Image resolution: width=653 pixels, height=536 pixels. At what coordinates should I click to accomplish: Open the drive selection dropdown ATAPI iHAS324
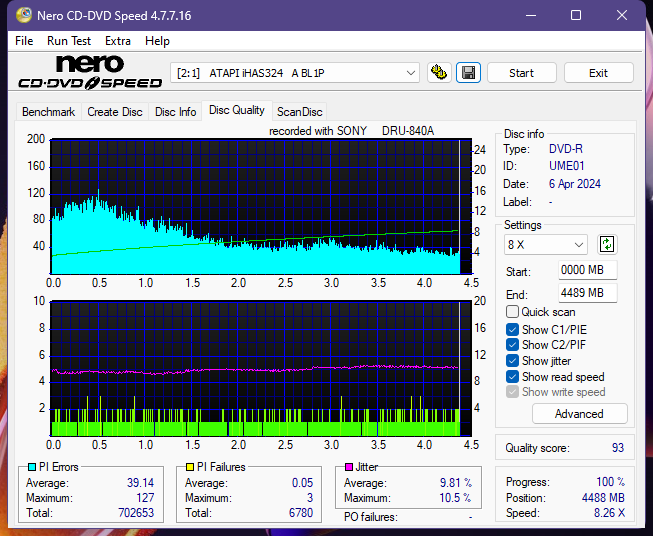295,73
